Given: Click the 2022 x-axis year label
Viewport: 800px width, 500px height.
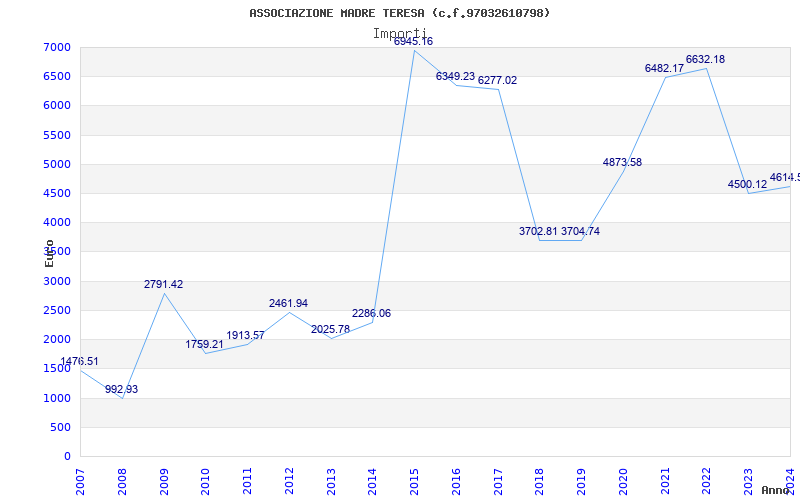Looking at the screenshot, I should (707, 482).
